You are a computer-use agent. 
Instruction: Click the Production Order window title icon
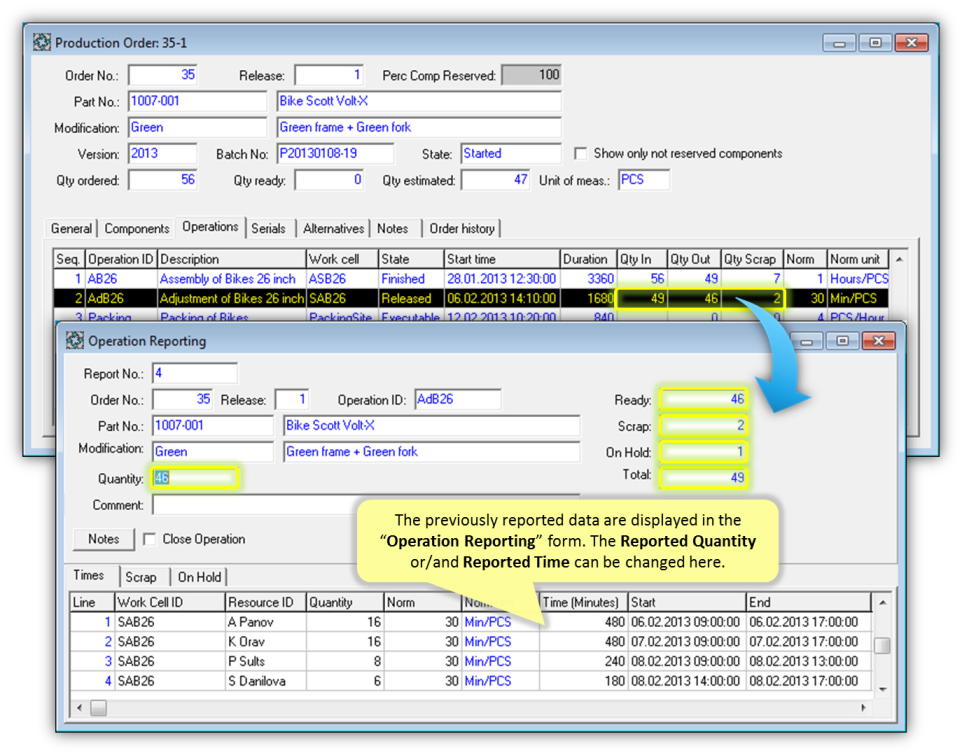coord(42,42)
